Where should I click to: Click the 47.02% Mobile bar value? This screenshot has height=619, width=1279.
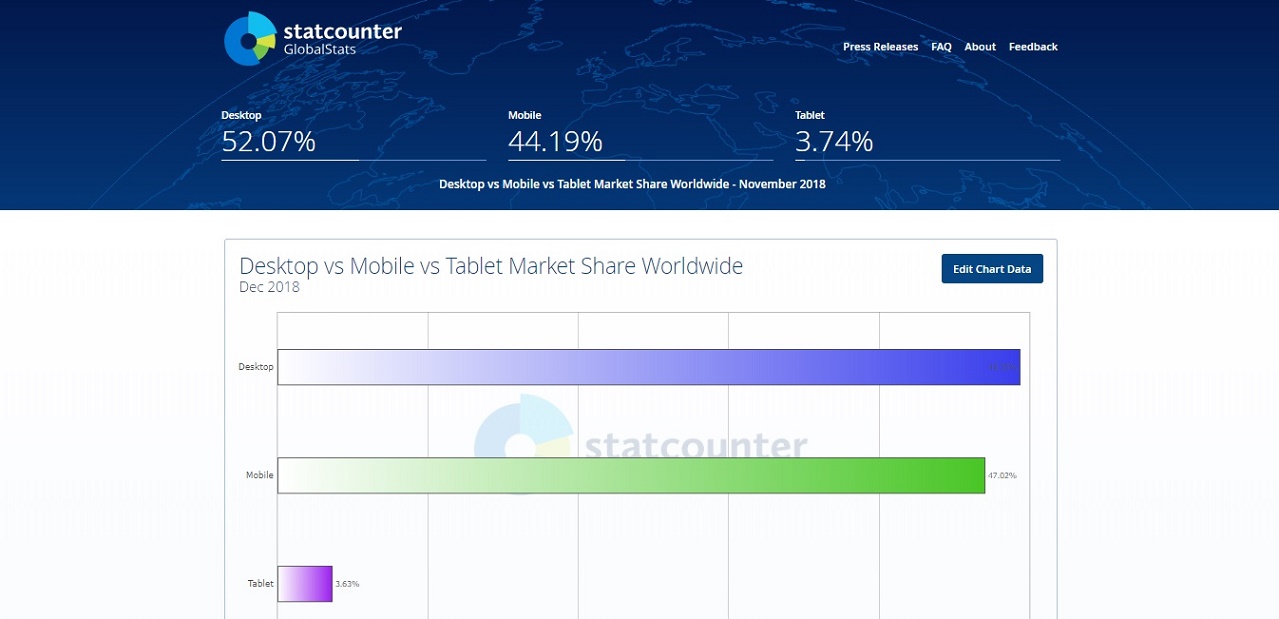[x=1002, y=476]
